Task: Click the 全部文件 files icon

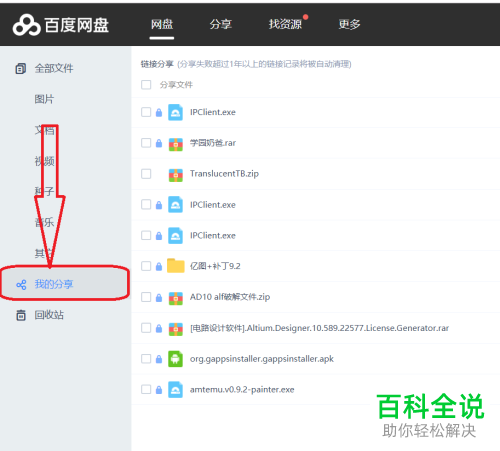Action: coord(21,69)
